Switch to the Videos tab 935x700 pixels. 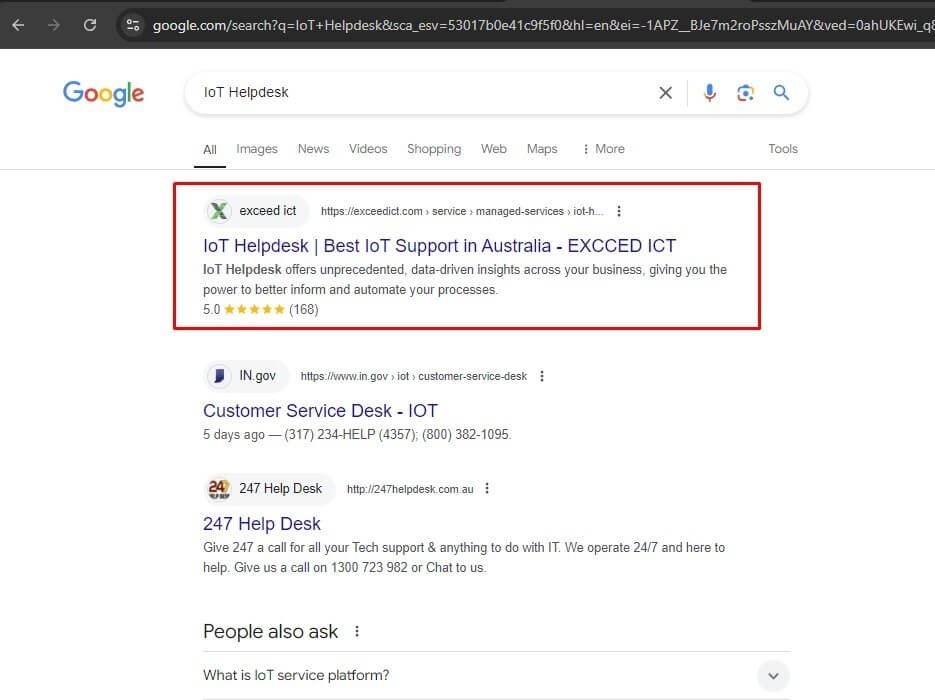(368, 149)
